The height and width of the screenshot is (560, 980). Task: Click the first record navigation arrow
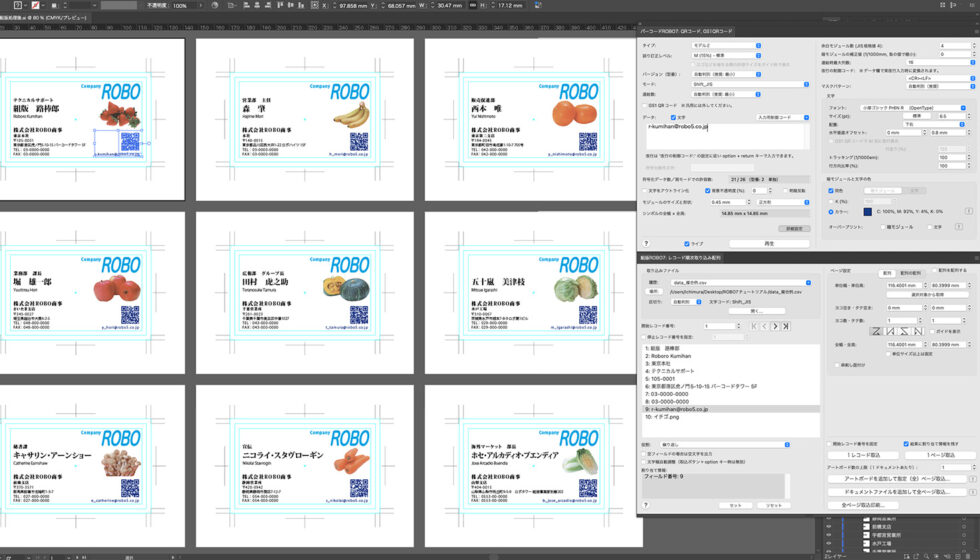point(756,326)
